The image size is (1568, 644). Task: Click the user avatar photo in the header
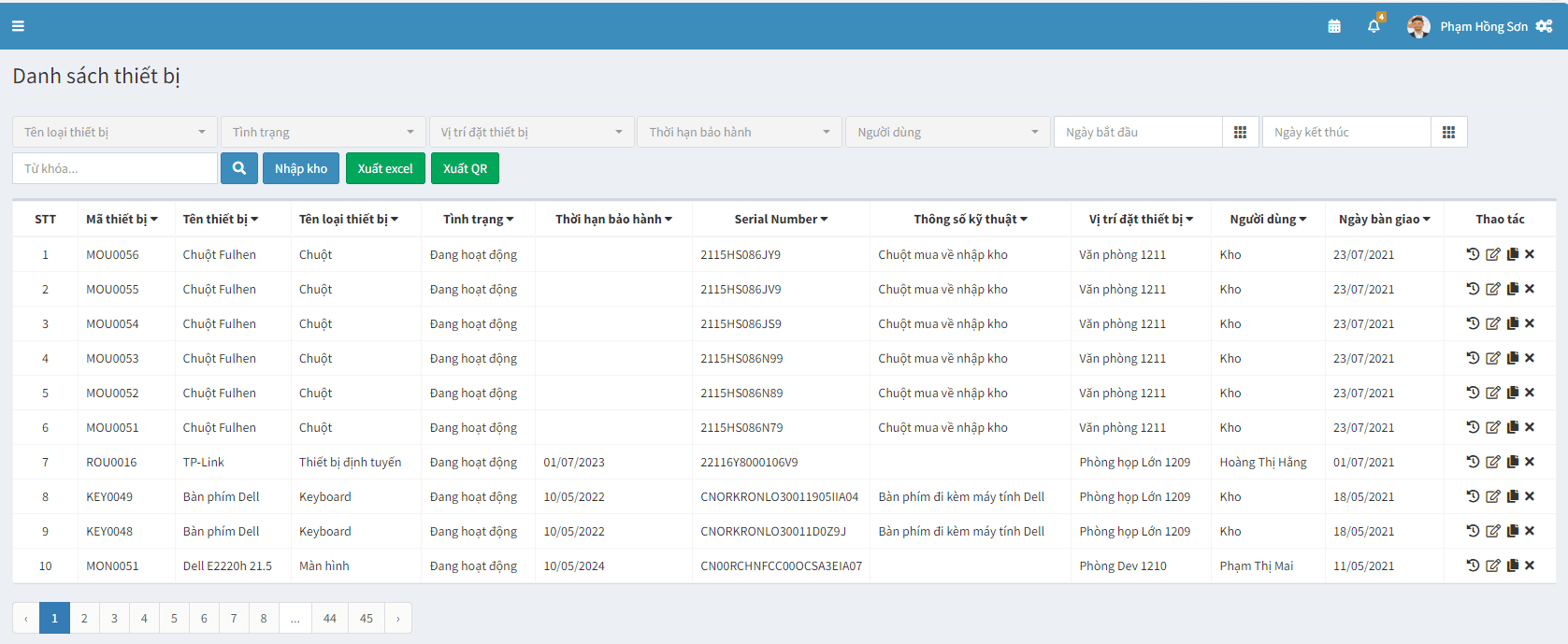(x=1418, y=26)
